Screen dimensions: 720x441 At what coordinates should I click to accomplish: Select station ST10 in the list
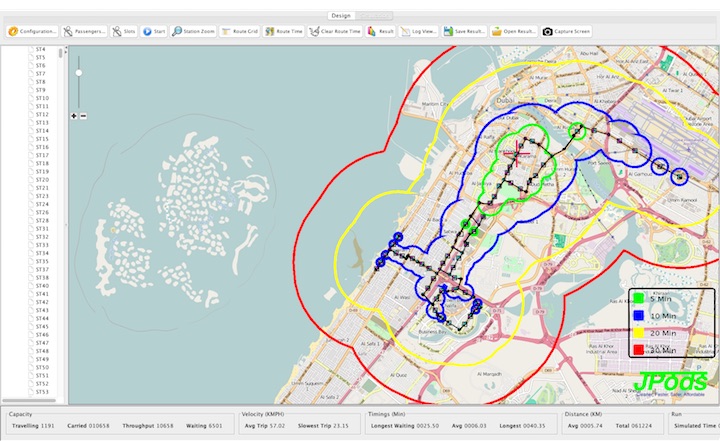(42, 98)
